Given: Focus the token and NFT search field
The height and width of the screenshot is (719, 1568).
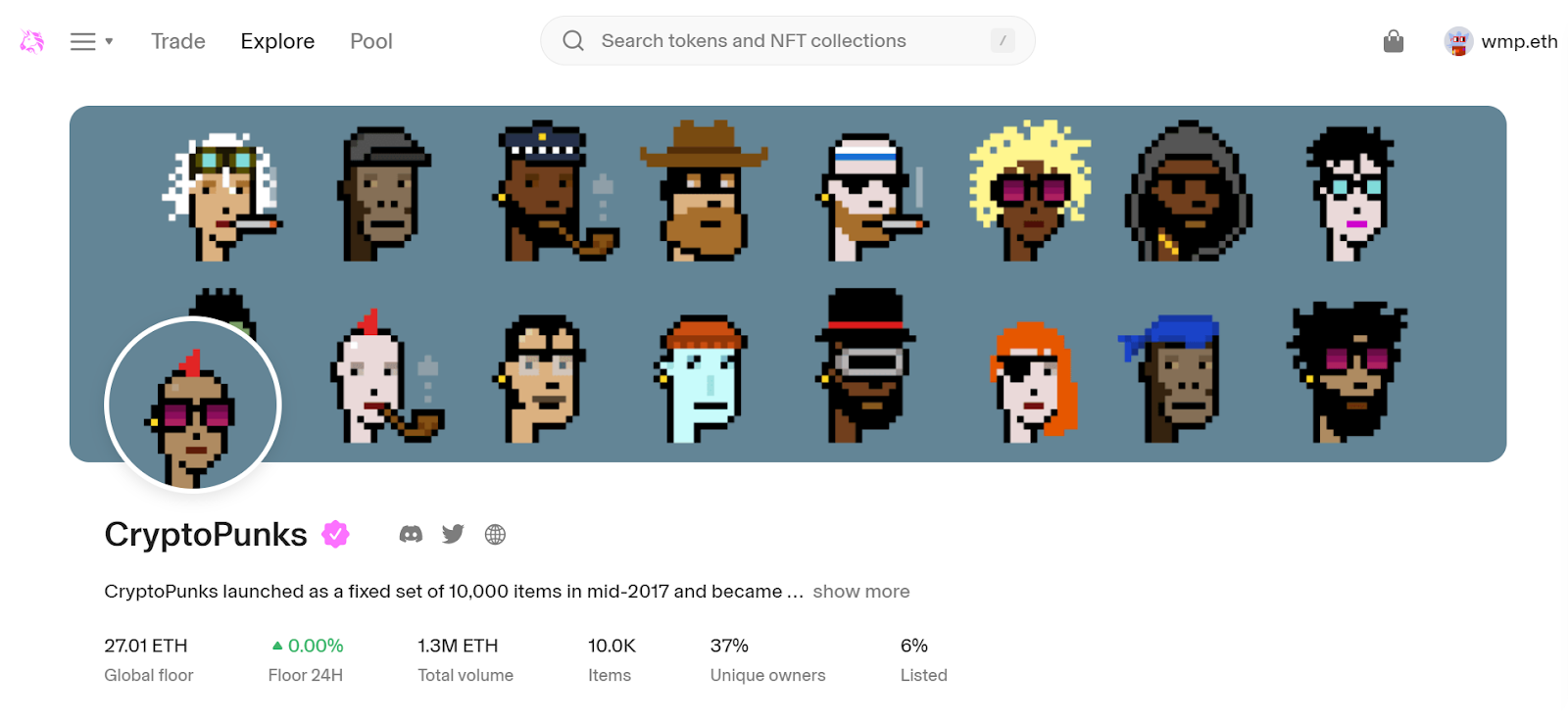Looking at the screenshot, I should [787, 40].
